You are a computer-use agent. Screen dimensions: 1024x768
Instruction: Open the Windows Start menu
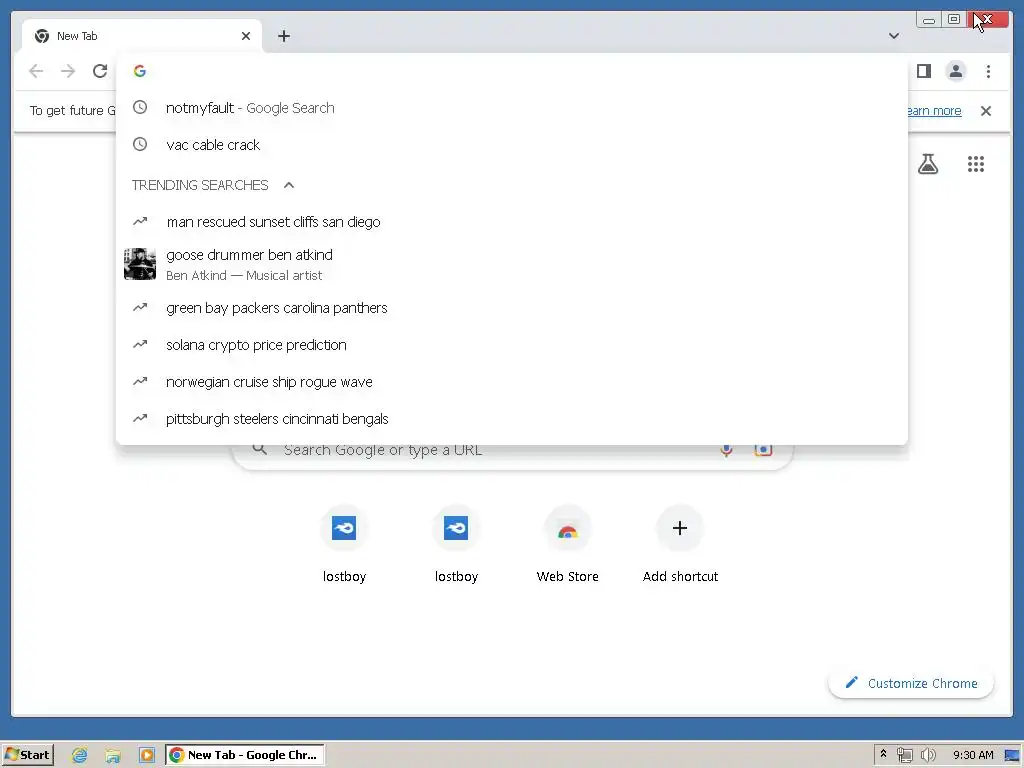point(27,755)
